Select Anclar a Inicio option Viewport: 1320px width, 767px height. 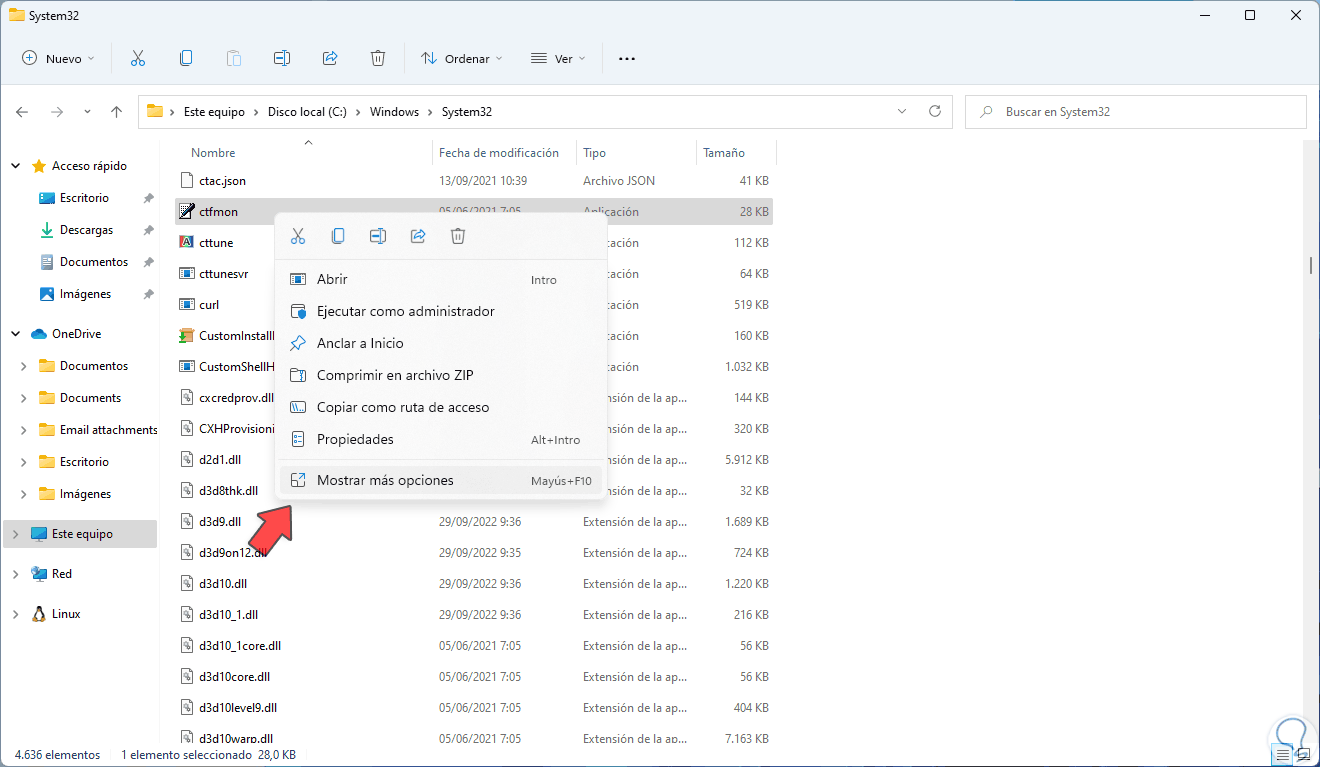click(x=440, y=344)
